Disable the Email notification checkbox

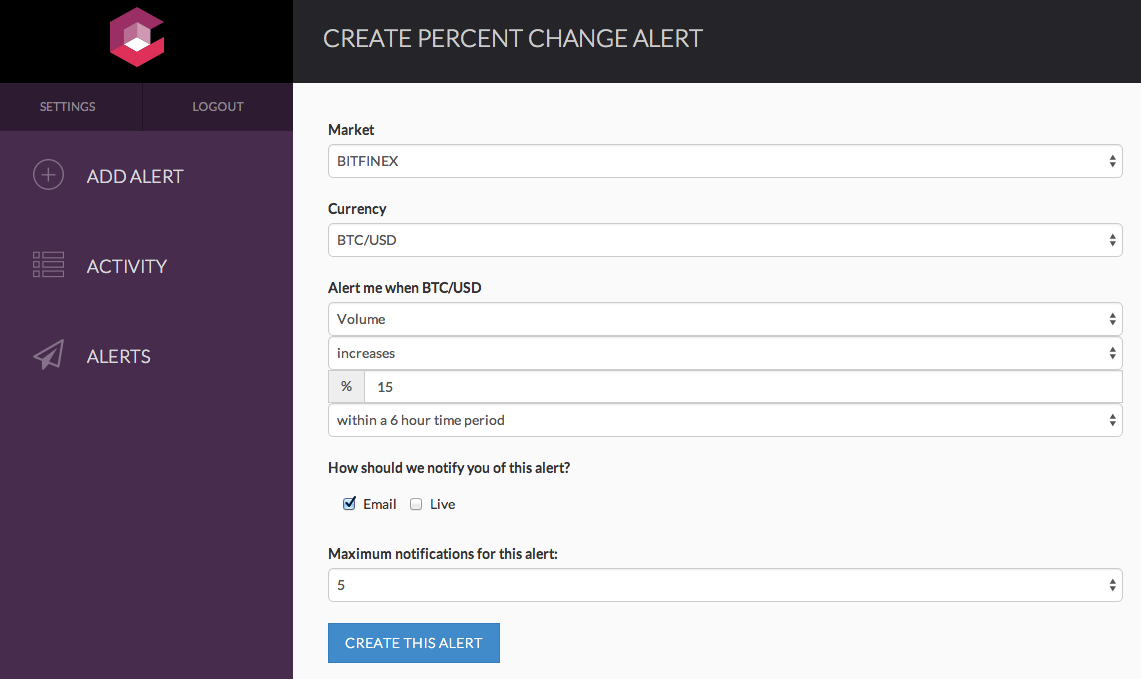tap(349, 504)
